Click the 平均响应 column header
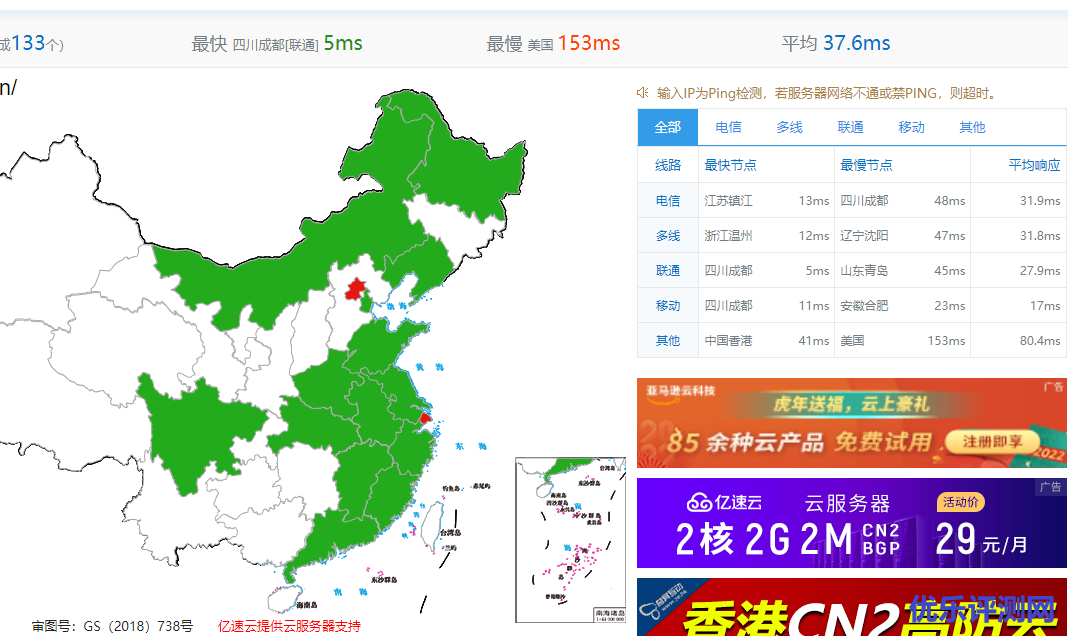The image size is (1068, 636). pyautogui.click(x=1034, y=165)
